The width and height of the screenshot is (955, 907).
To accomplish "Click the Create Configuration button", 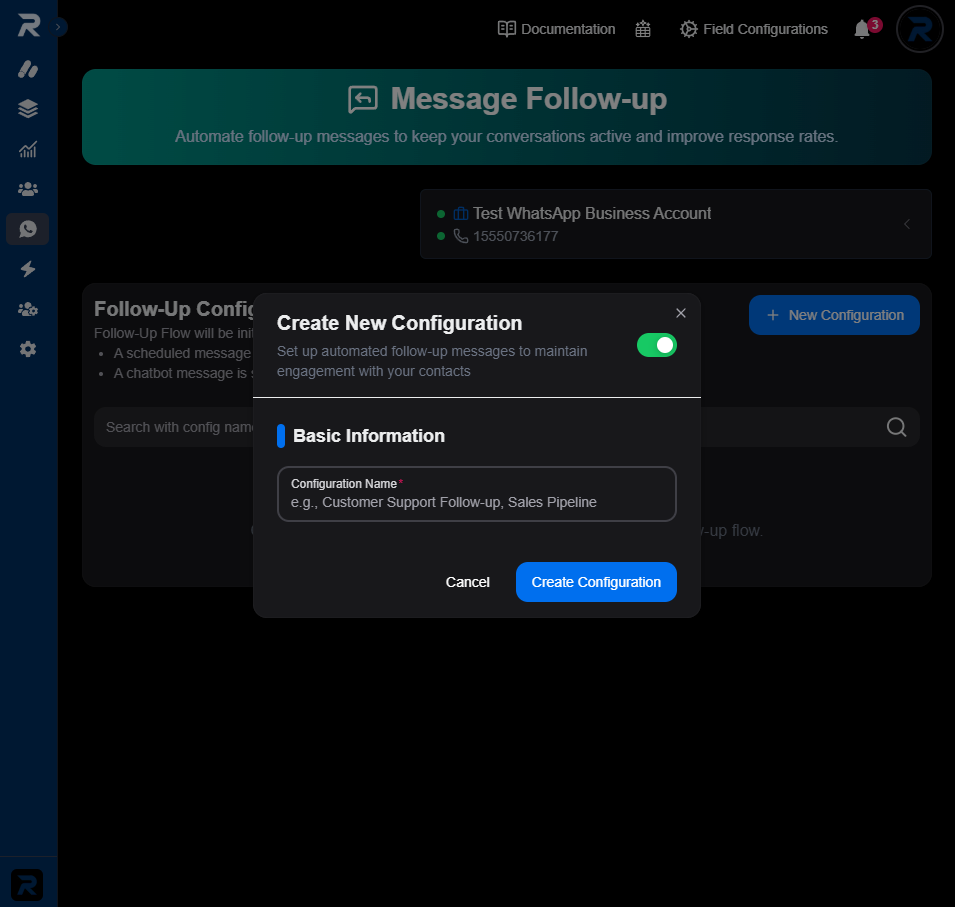I will coord(596,582).
